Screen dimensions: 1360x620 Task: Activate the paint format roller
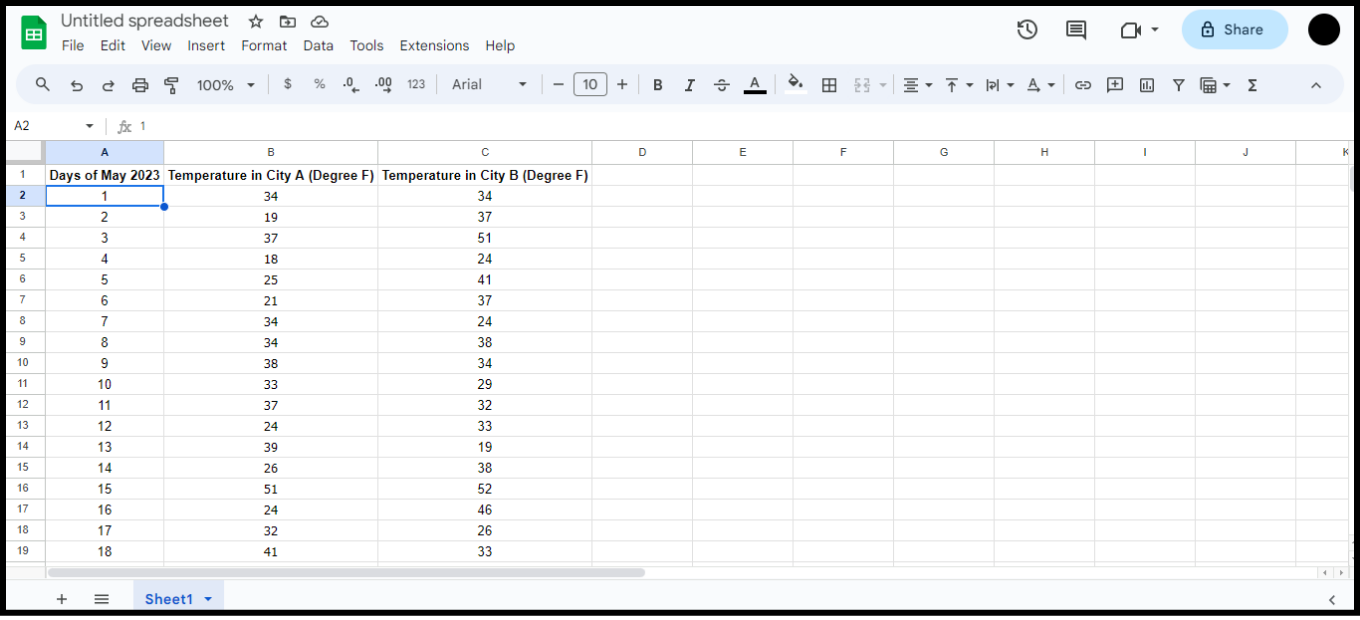coord(171,85)
